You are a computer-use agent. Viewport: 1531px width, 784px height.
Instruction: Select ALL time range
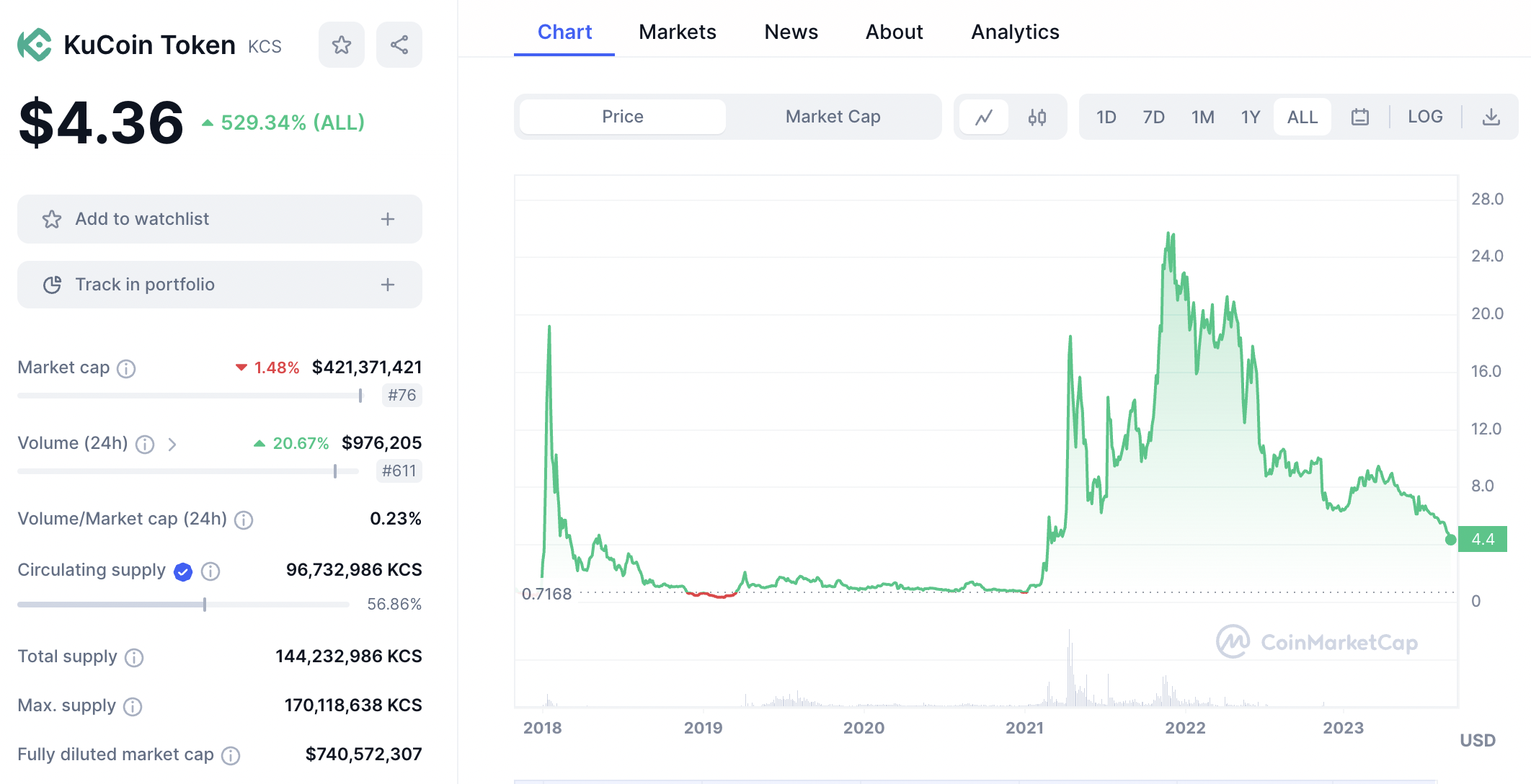tap(1303, 117)
